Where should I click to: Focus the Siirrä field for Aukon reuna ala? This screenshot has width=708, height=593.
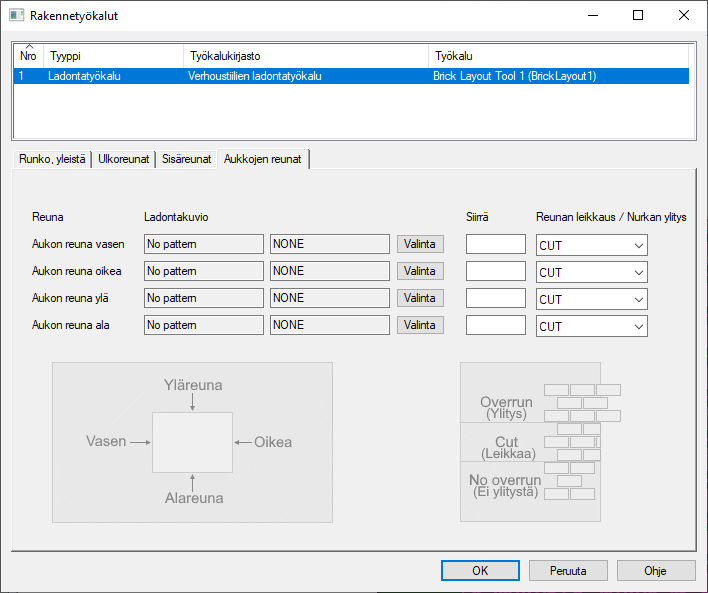[x=496, y=325]
